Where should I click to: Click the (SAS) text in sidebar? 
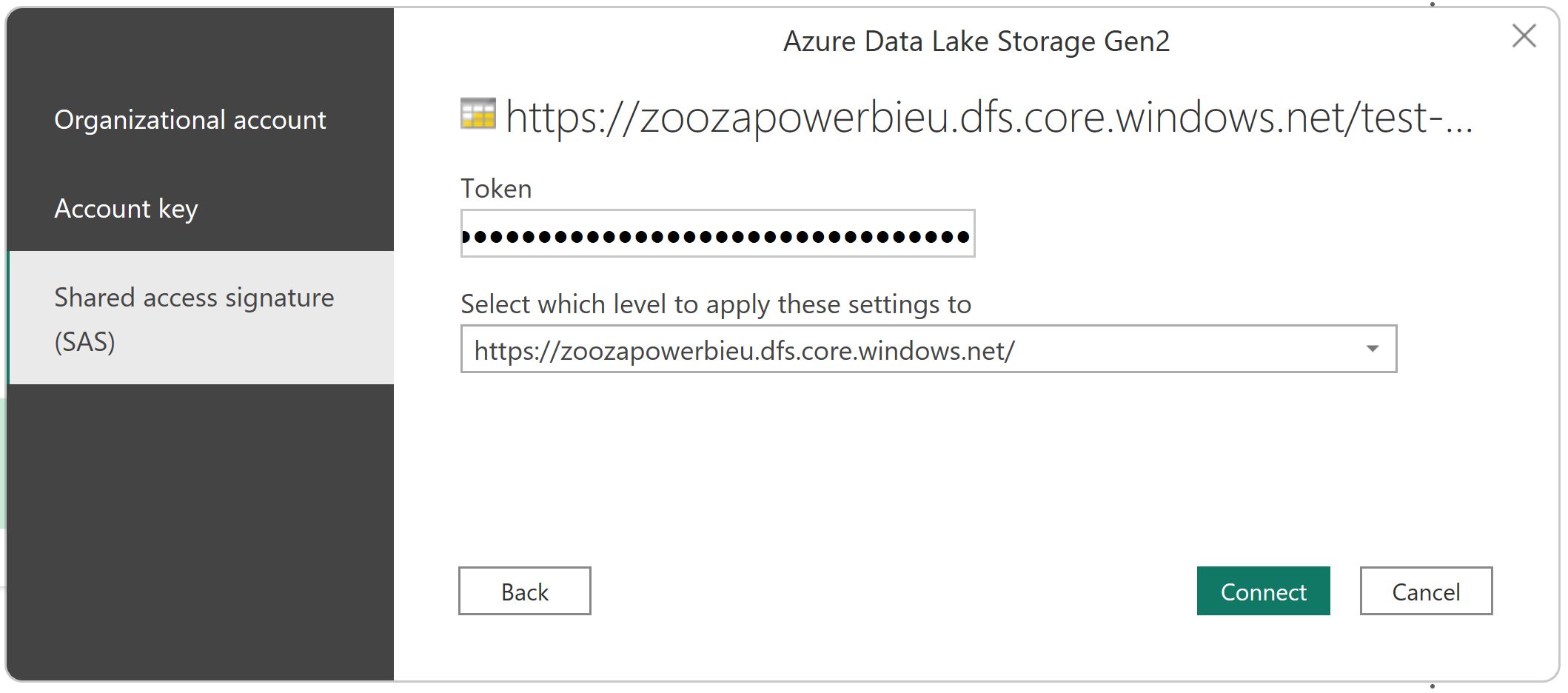[x=85, y=342]
